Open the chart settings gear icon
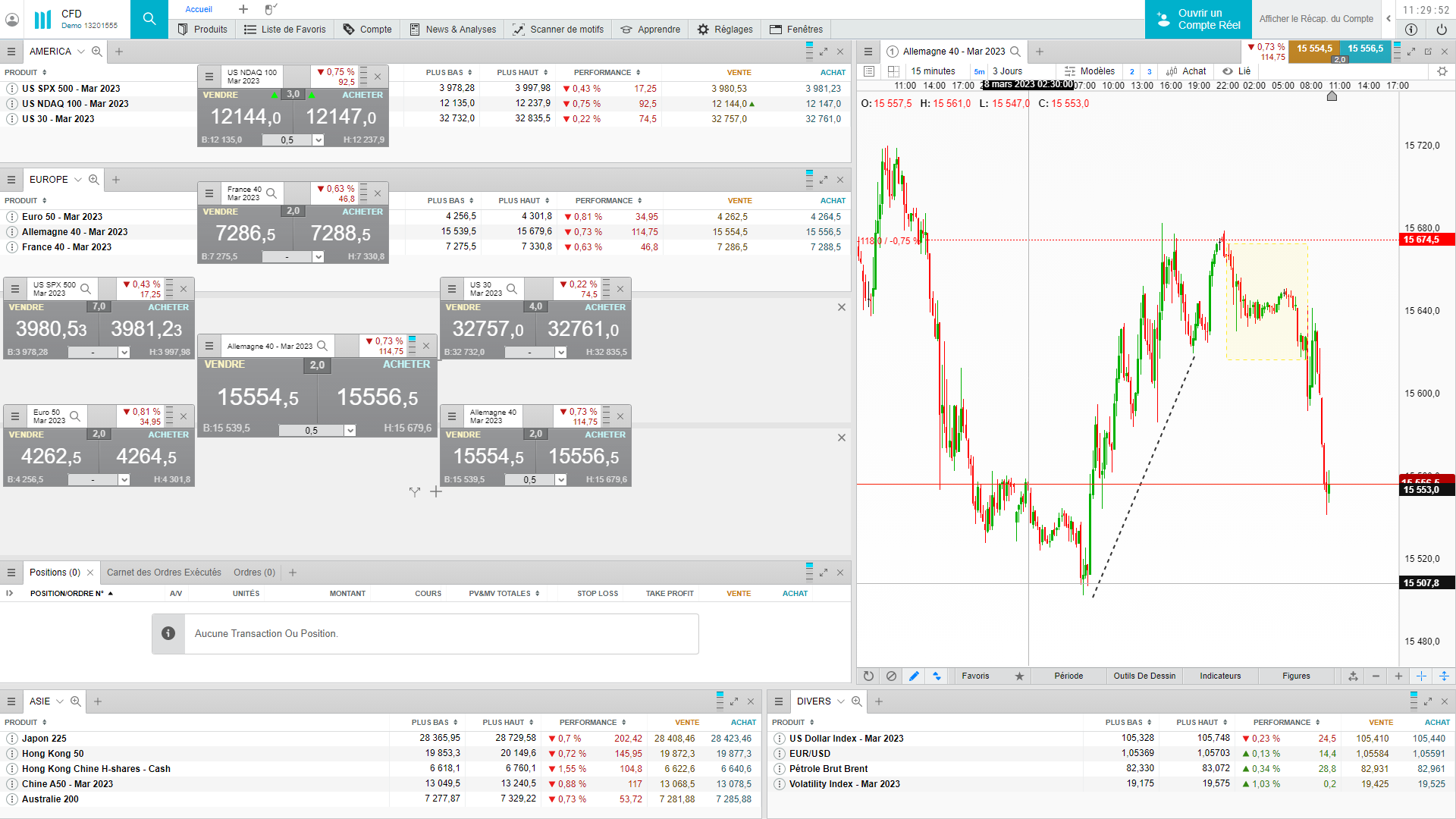1456x819 pixels. pyautogui.click(x=1442, y=71)
